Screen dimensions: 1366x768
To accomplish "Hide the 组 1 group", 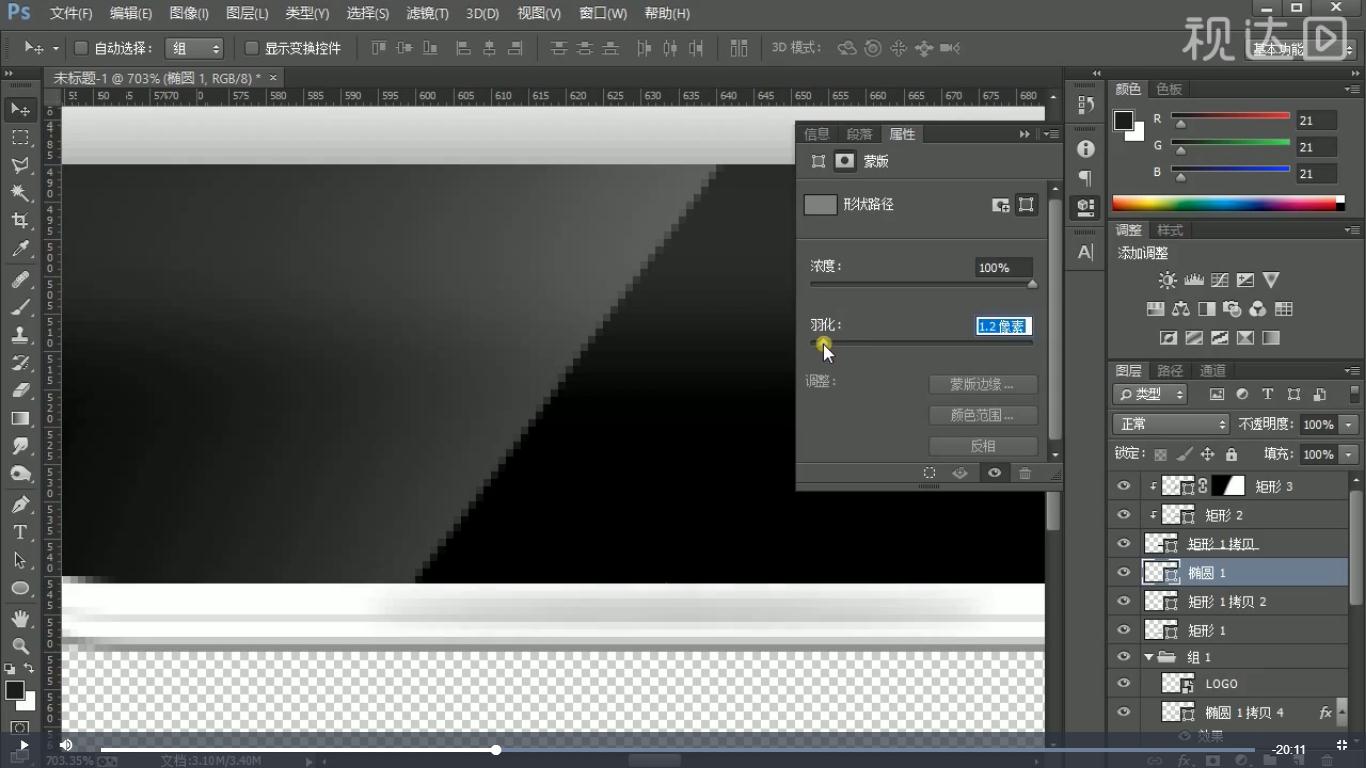I will 1124,657.
